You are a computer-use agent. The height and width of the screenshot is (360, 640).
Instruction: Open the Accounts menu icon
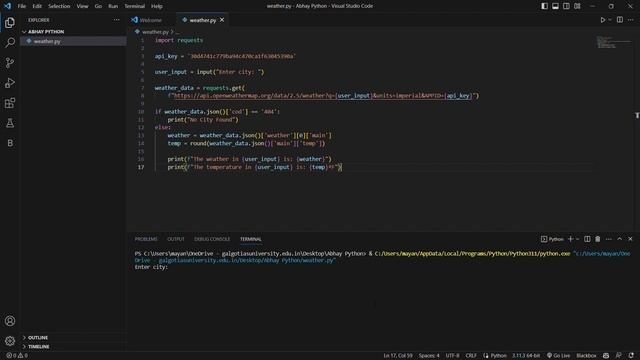point(10,321)
